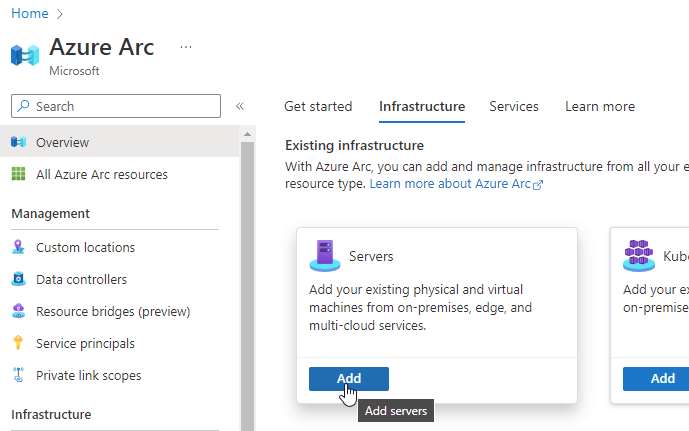The width and height of the screenshot is (689, 431).
Task: Click external link icon after Learn more about Azure Arc
Action: pos(538,185)
